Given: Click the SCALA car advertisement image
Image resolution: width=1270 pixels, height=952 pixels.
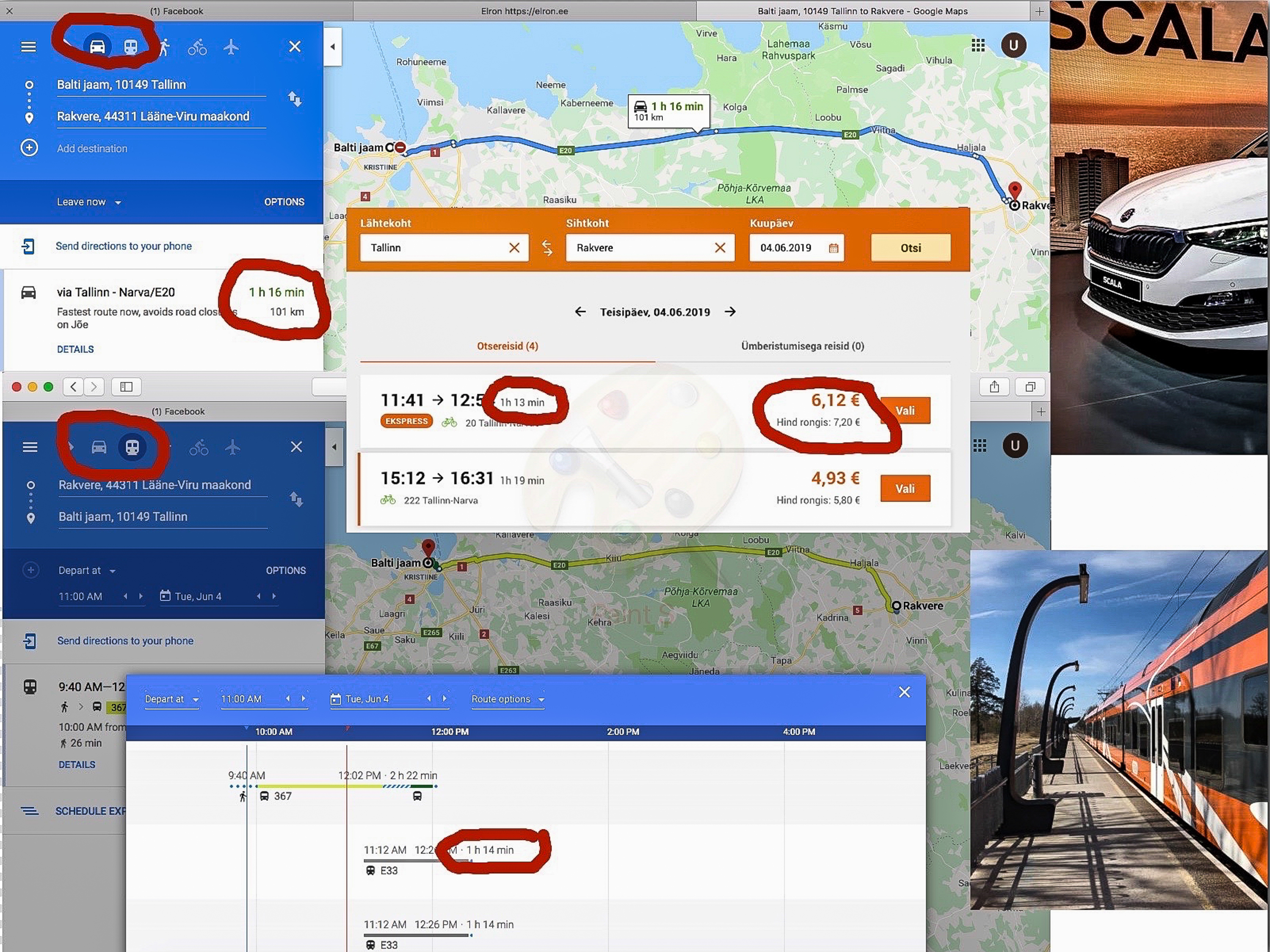Looking at the screenshot, I should (1160, 227).
